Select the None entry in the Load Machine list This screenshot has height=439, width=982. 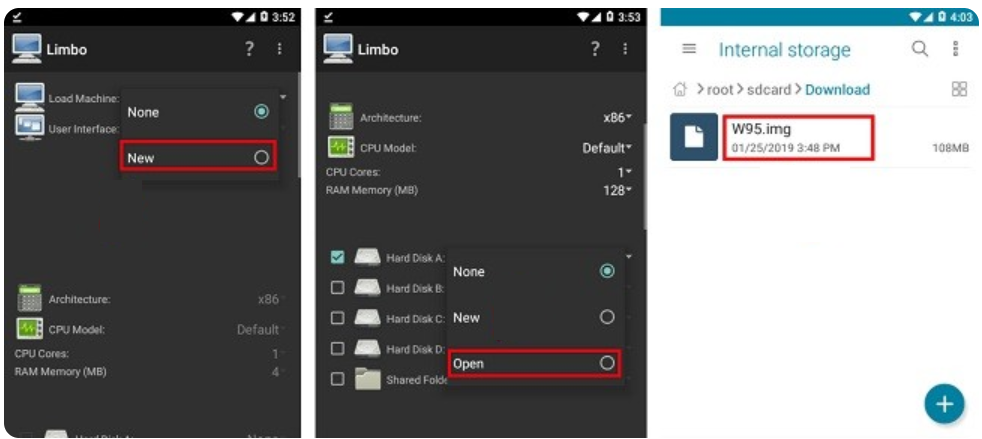click(197, 112)
